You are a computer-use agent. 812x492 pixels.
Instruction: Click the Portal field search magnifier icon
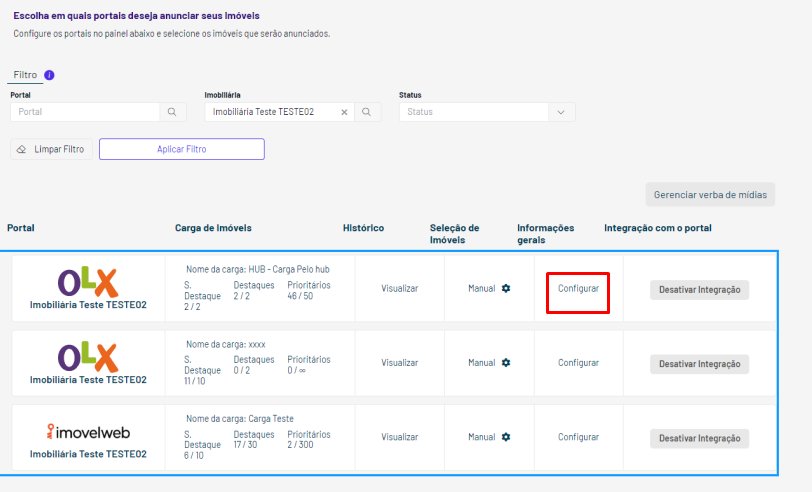coord(172,112)
